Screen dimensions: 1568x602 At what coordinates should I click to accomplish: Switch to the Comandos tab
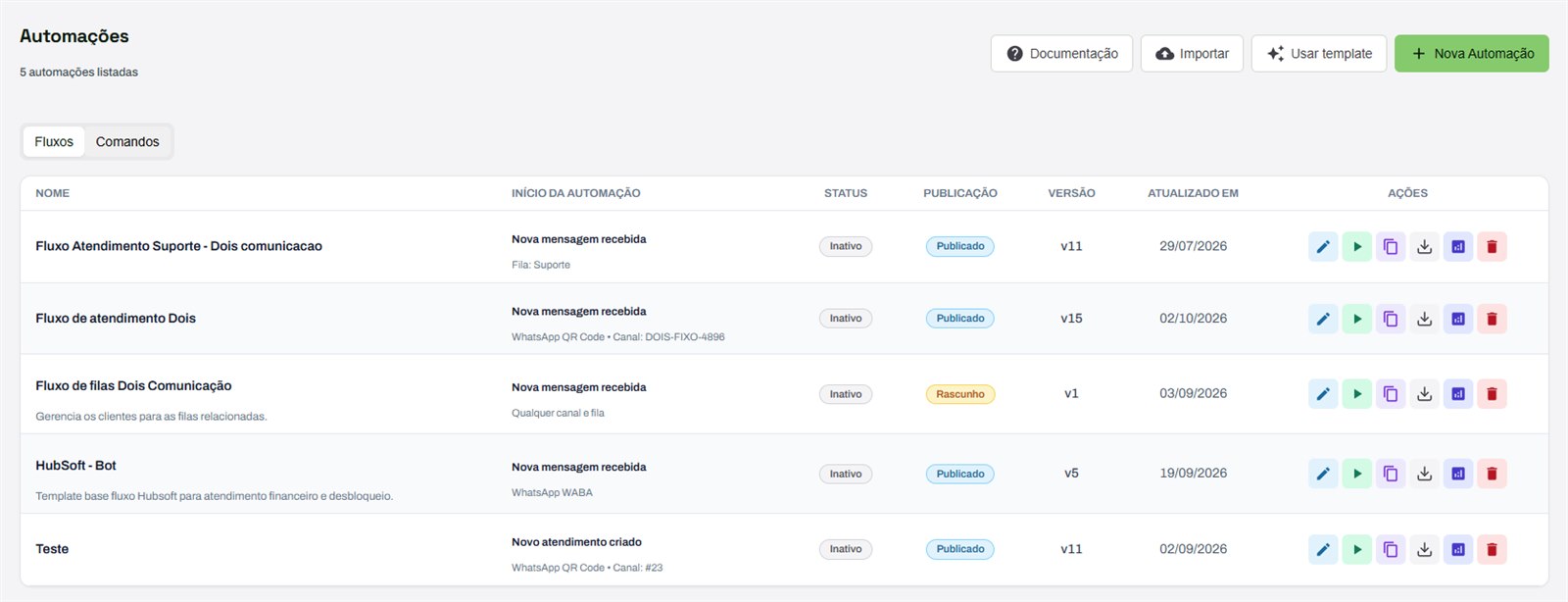click(127, 141)
